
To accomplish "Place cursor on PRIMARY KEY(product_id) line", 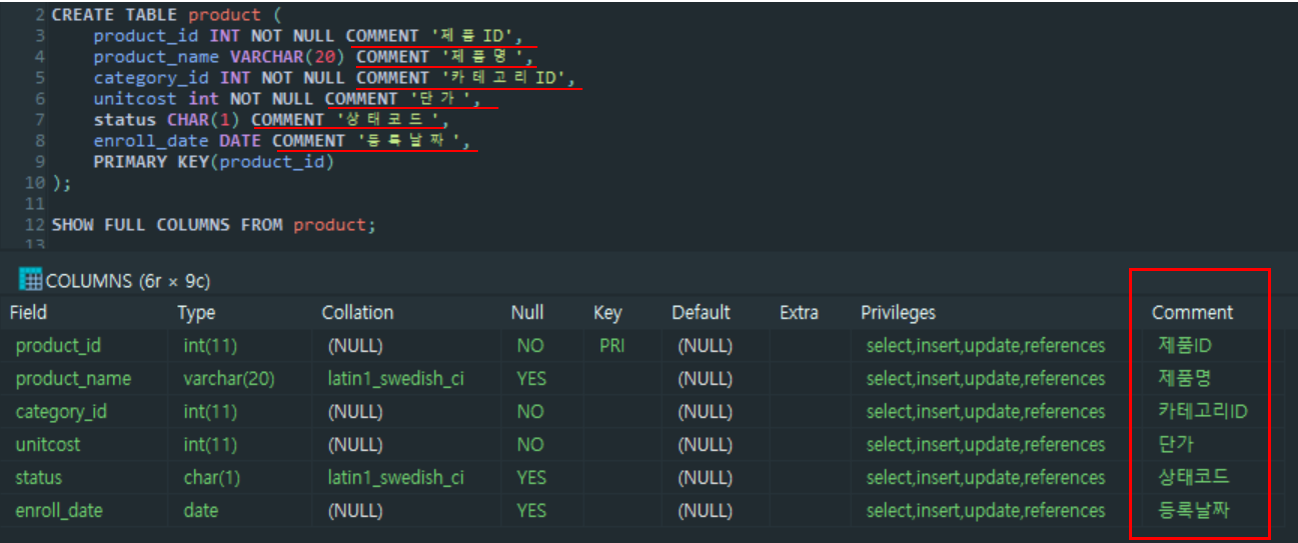I will tap(214, 162).
